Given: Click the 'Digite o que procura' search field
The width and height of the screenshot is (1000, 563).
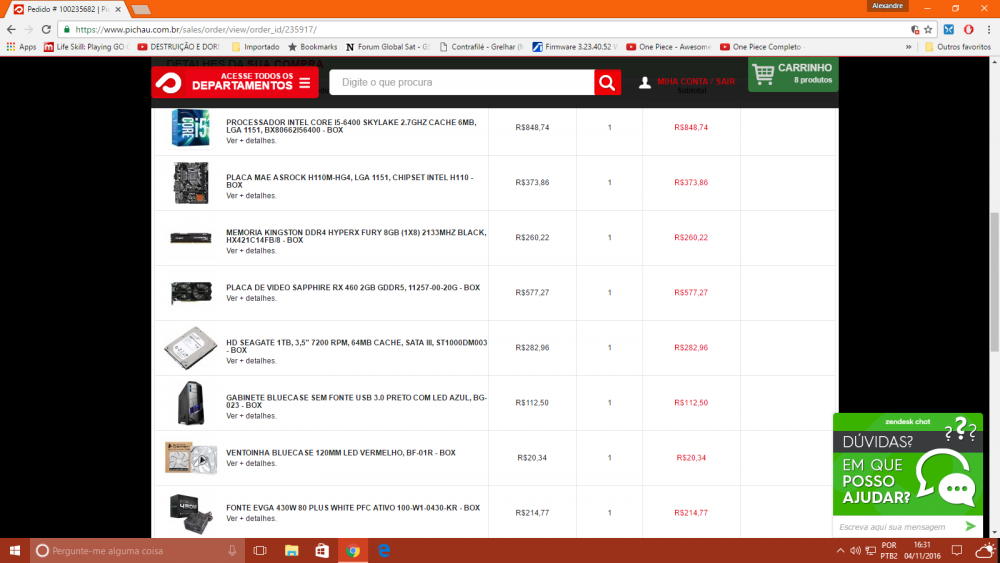Looking at the screenshot, I should point(460,82).
